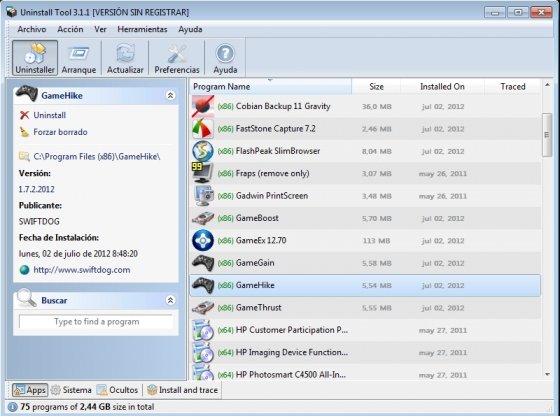Click the Gadwin PrintScreen icon

point(204,196)
